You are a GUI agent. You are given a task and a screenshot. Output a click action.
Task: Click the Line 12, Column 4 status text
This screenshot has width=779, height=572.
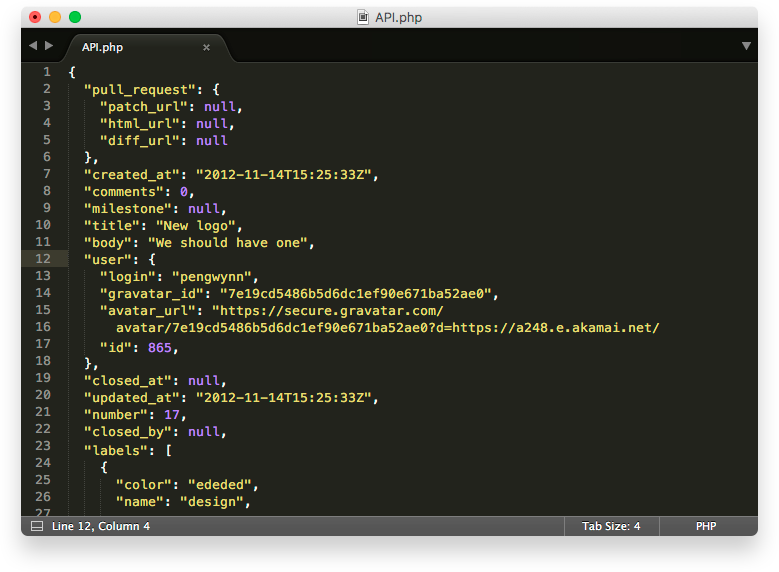100,526
